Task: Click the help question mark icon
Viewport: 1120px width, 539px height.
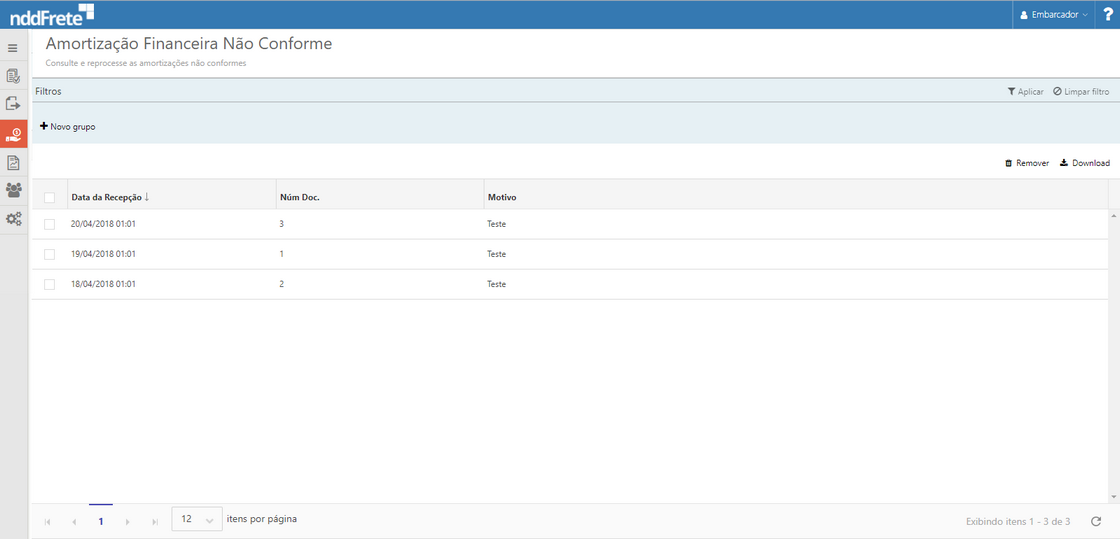Action: tap(1107, 14)
